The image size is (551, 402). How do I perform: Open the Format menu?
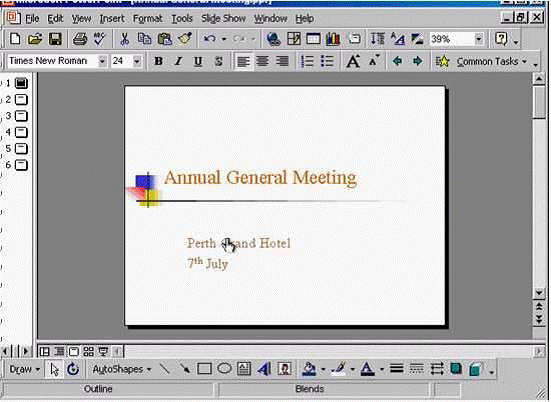[148, 18]
